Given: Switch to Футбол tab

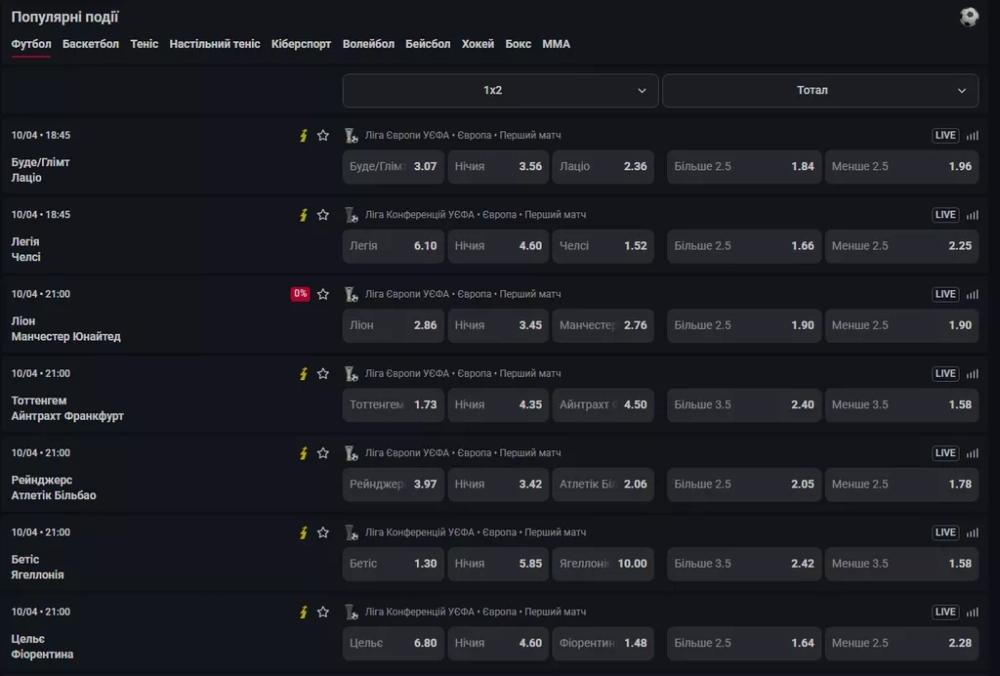Looking at the screenshot, I should click(x=31, y=44).
